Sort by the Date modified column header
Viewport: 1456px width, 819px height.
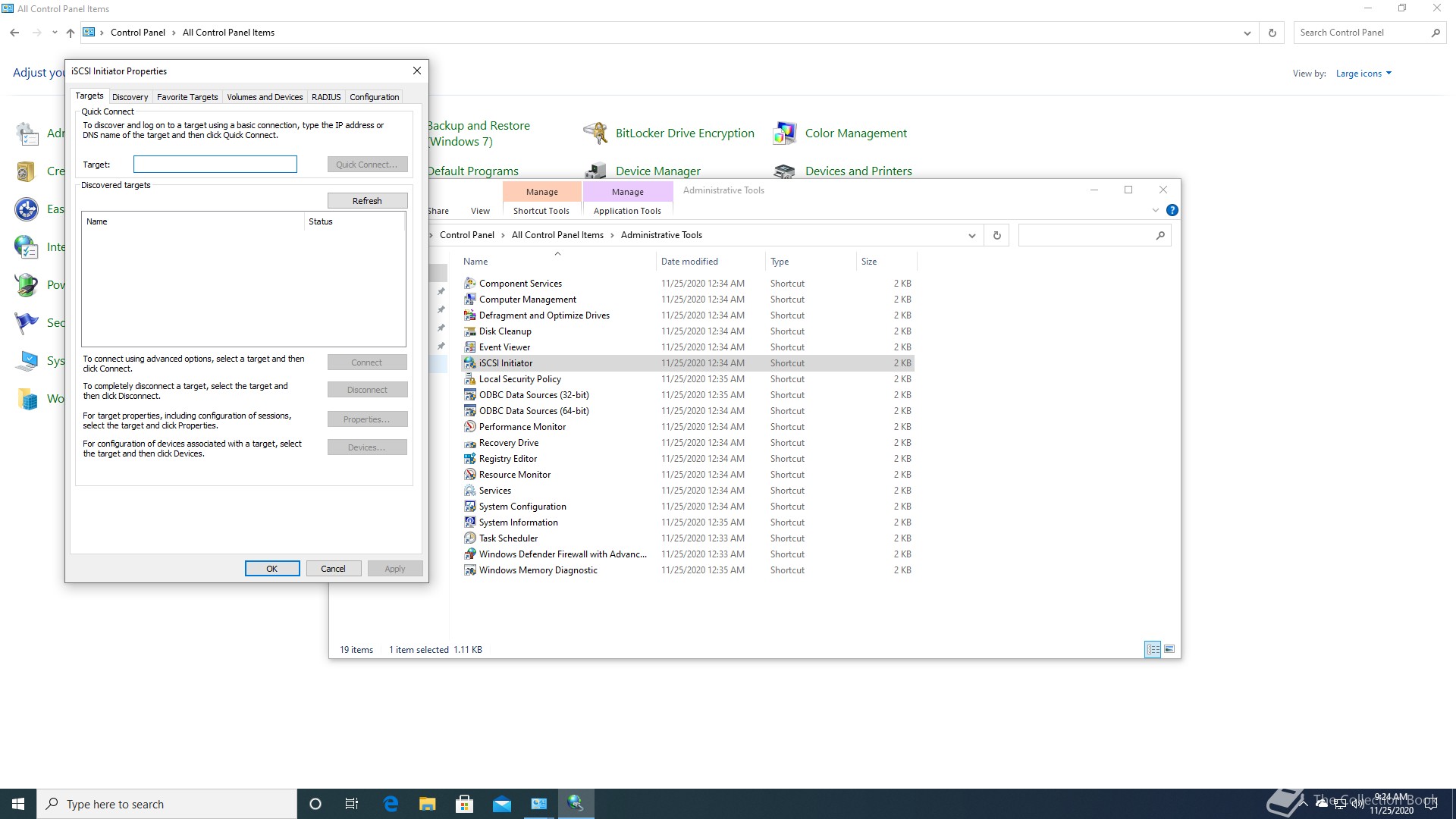(689, 262)
